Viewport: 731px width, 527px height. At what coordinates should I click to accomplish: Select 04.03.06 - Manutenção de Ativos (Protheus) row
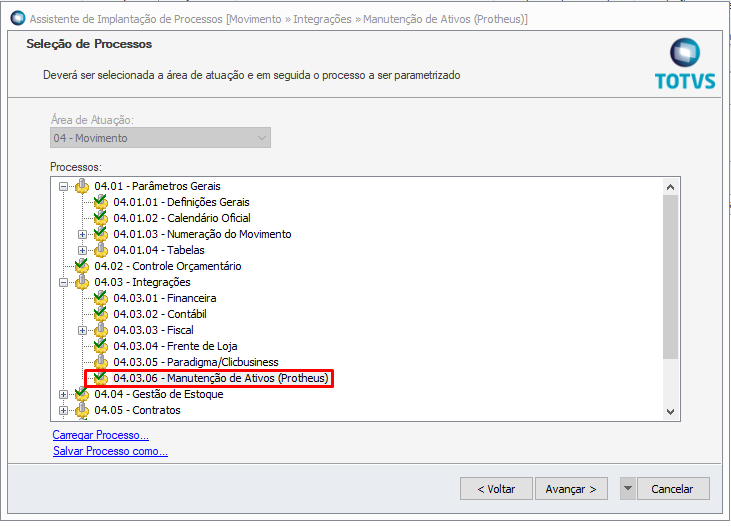click(221, 378)
